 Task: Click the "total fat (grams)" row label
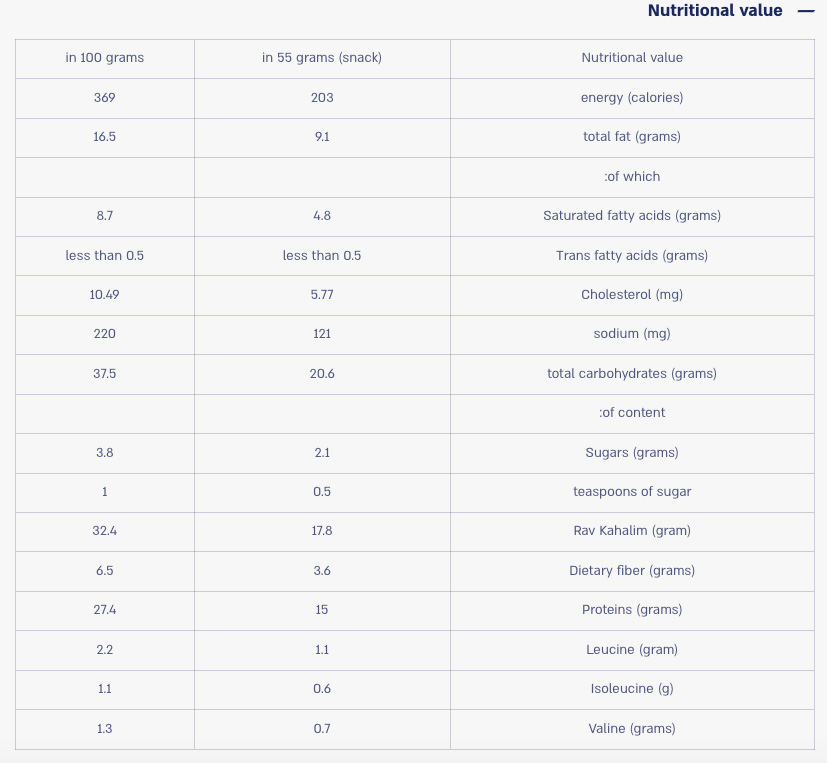click(632, 137)
